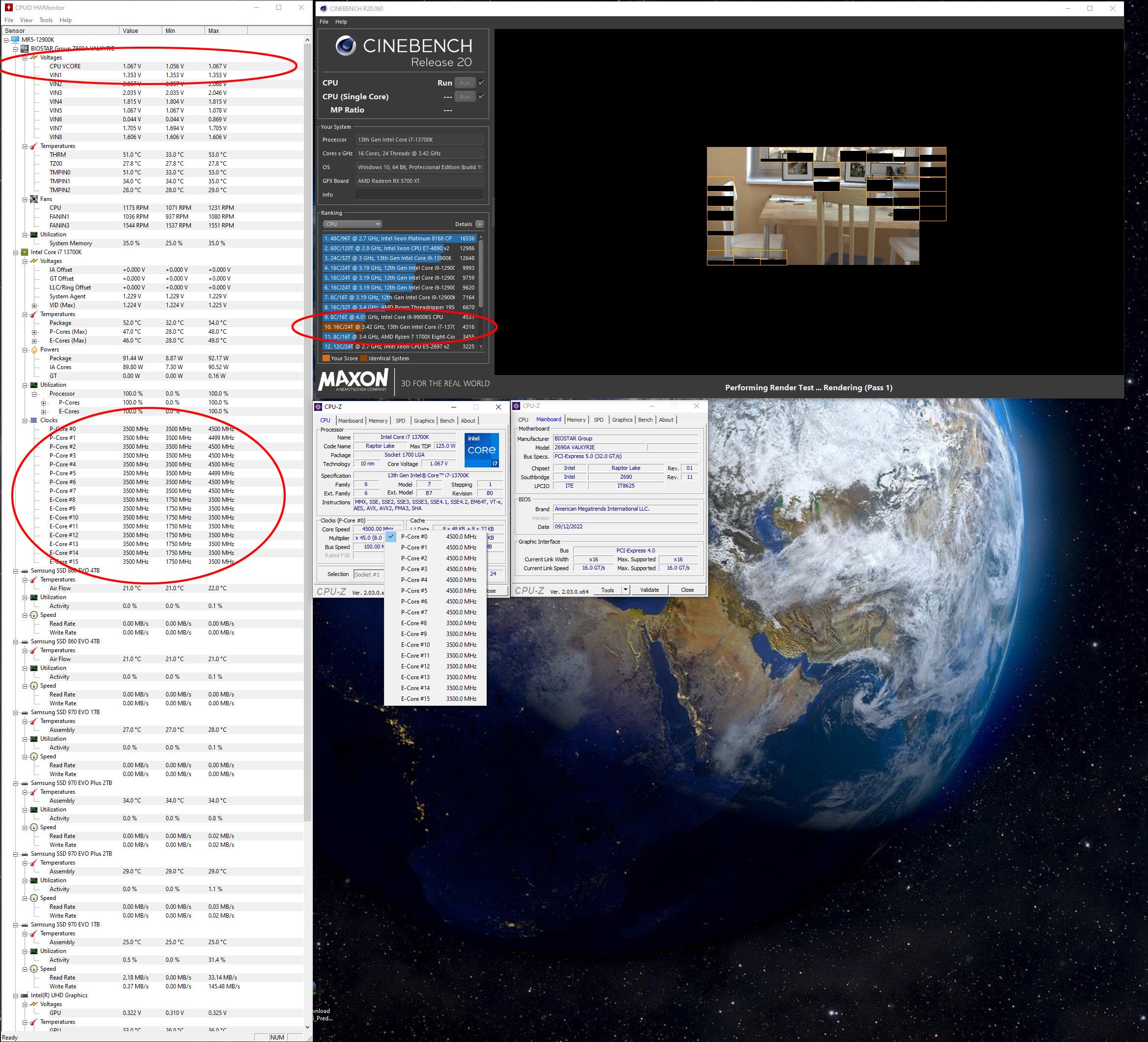Click the Cinebench ranking list scrollbar thumb
This screenshot has height=1042, width=1148.
click(x=481, y=273)
